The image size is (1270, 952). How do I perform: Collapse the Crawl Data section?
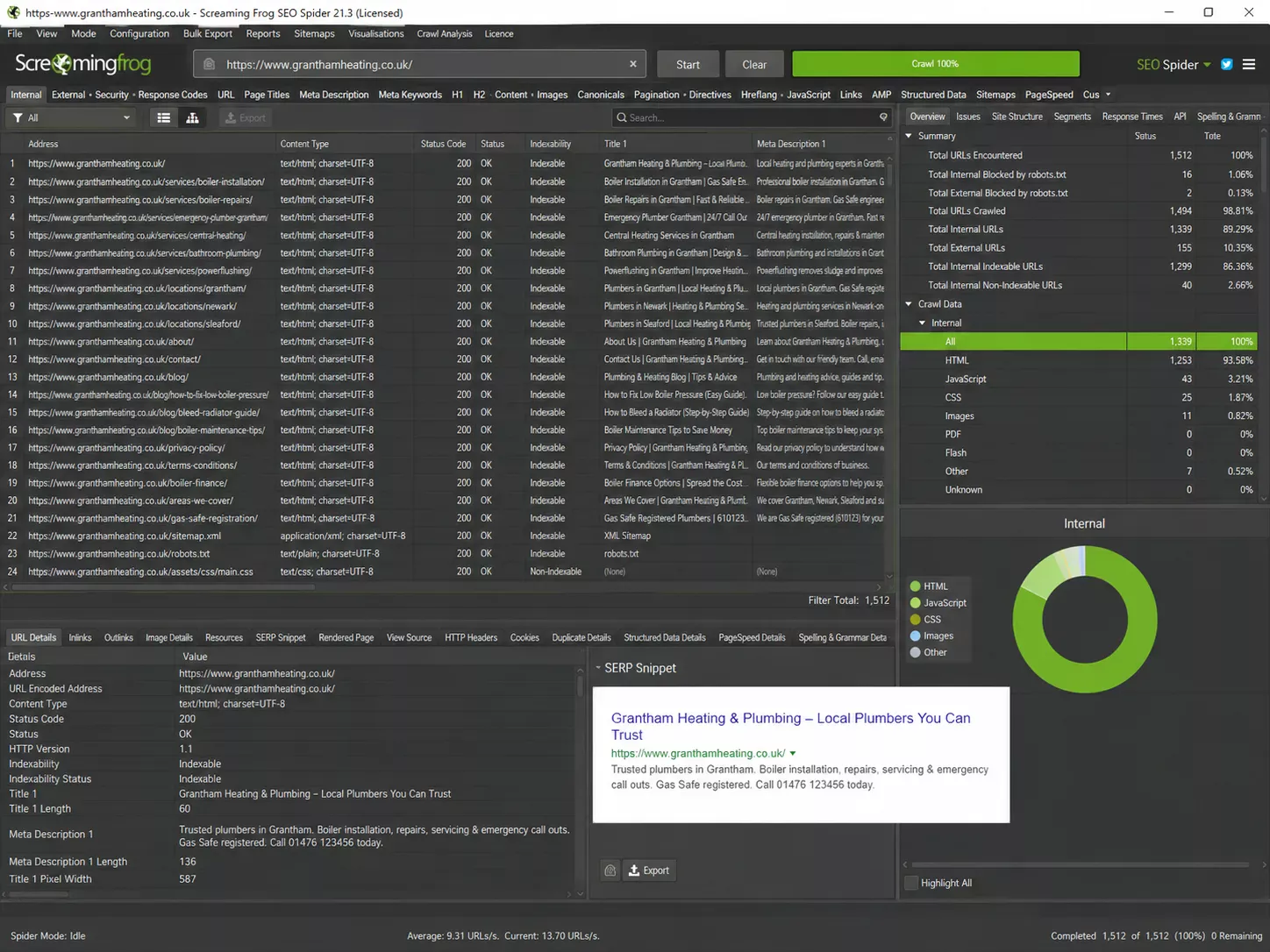click(x=909, y=304)
